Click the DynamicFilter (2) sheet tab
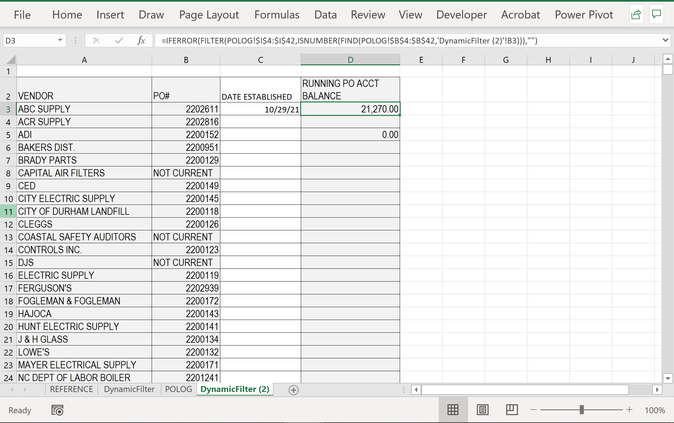The height and width of the screenshot is (423, 674). click(x=235, y=389)
